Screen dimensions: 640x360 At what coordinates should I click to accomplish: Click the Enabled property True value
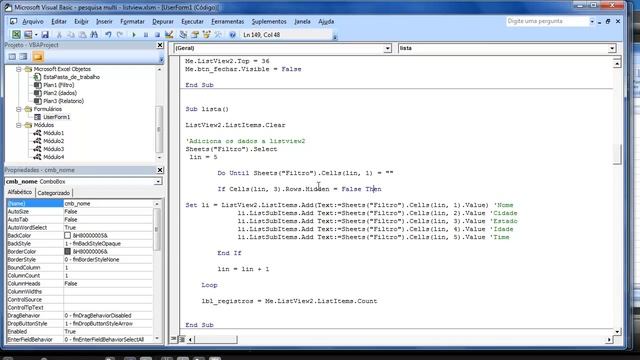108,331
